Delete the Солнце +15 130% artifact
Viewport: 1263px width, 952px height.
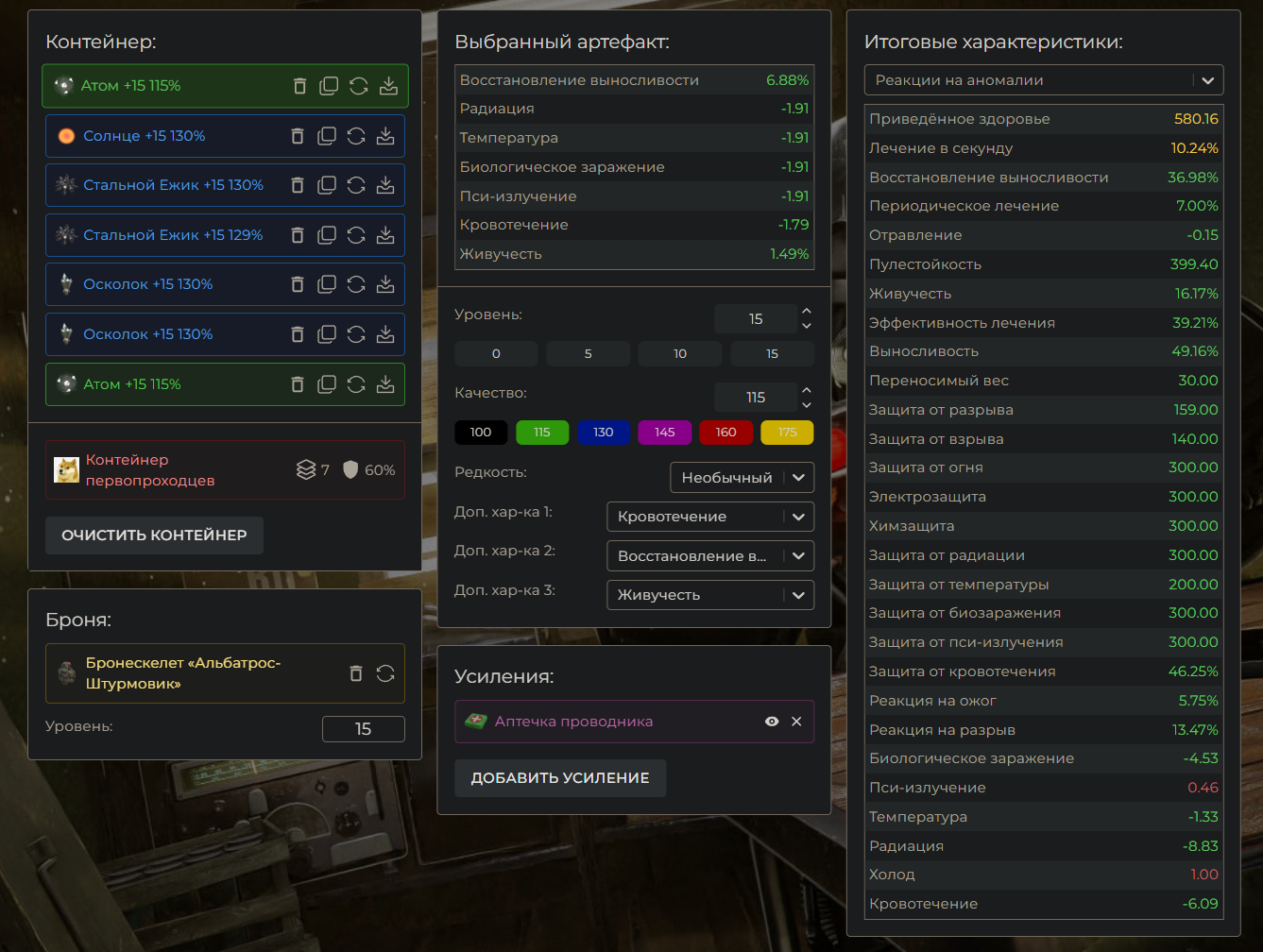pyautogui.click(x=298, y=136)
